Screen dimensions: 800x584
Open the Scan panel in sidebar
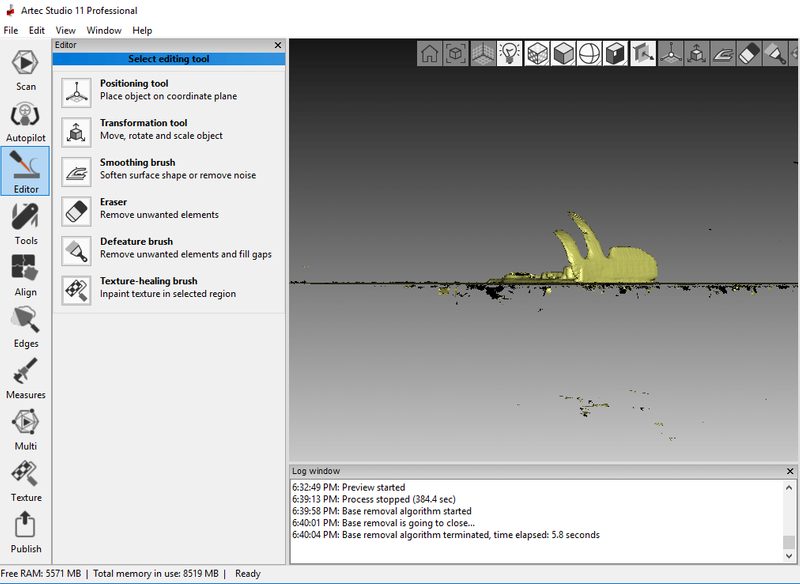click(25, 69)
